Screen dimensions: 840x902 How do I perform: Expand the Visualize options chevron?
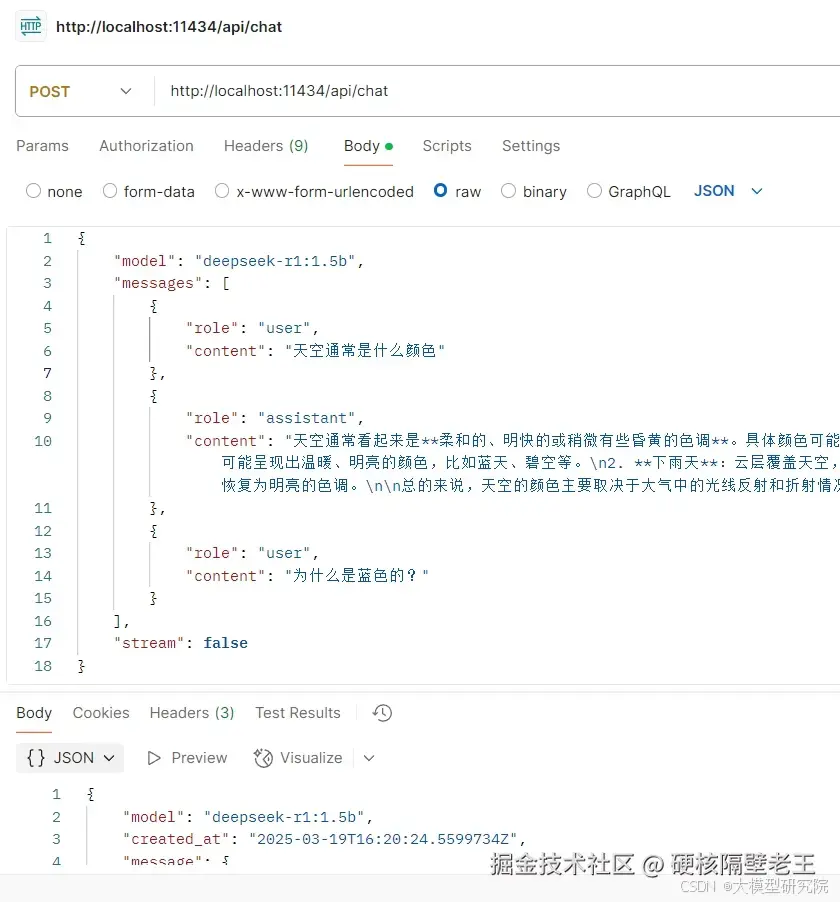369,758
